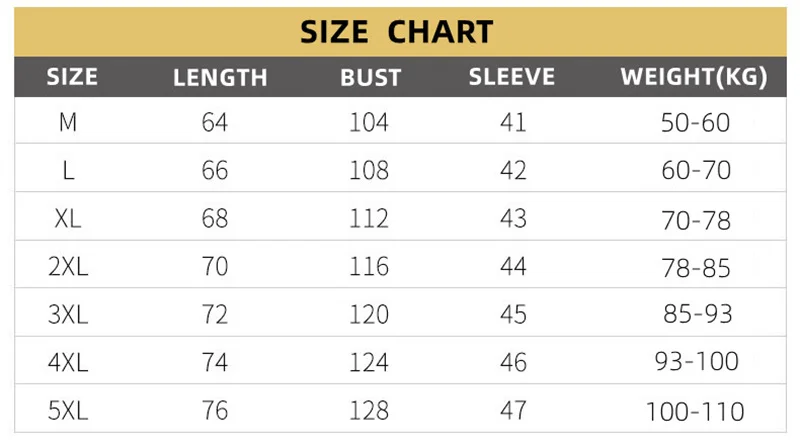The image size is (800, 448).
Task: Click the length value 76
Action: tap(215, 410)
